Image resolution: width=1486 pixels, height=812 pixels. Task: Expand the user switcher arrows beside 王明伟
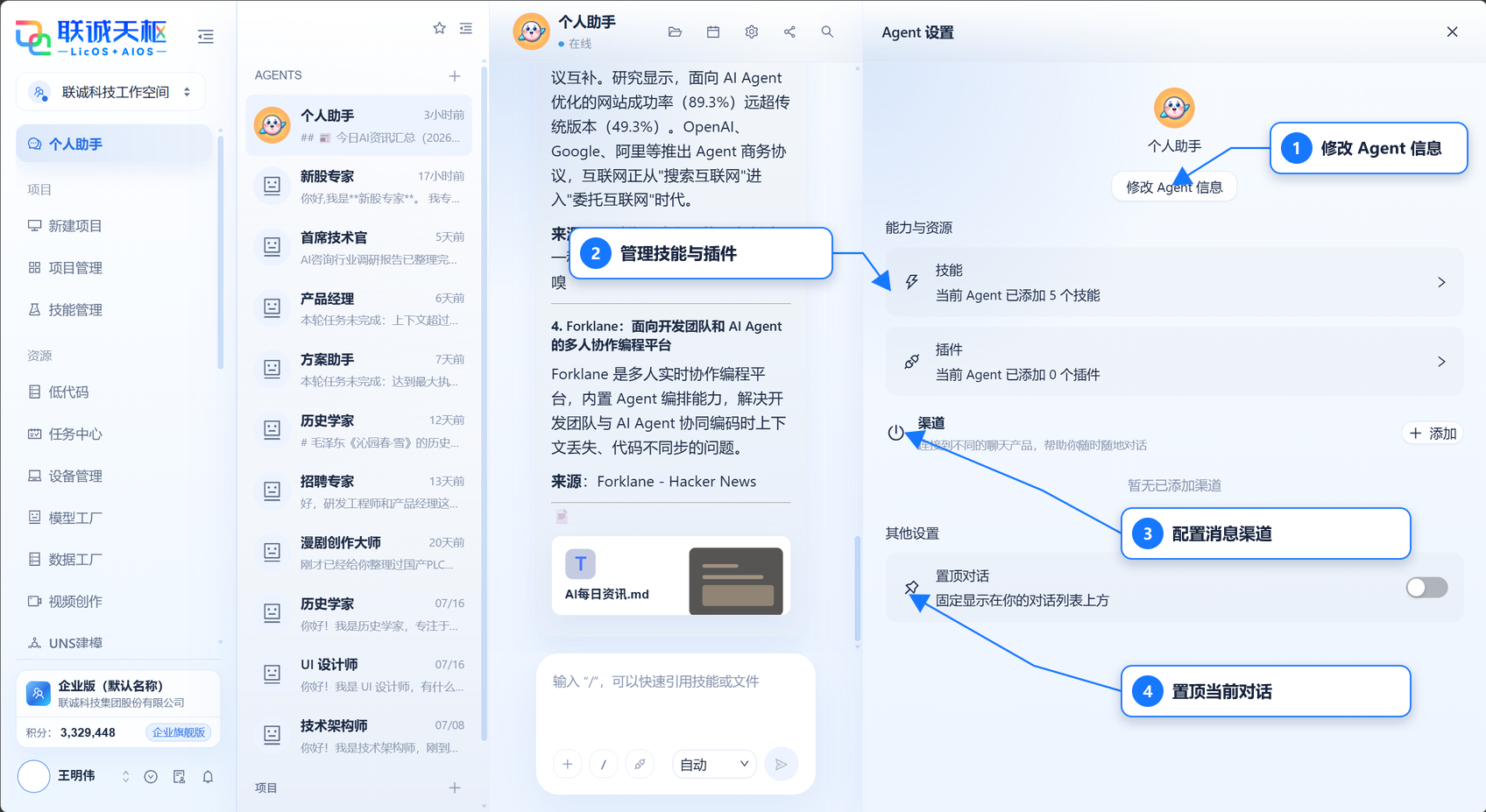coord(125,777)
